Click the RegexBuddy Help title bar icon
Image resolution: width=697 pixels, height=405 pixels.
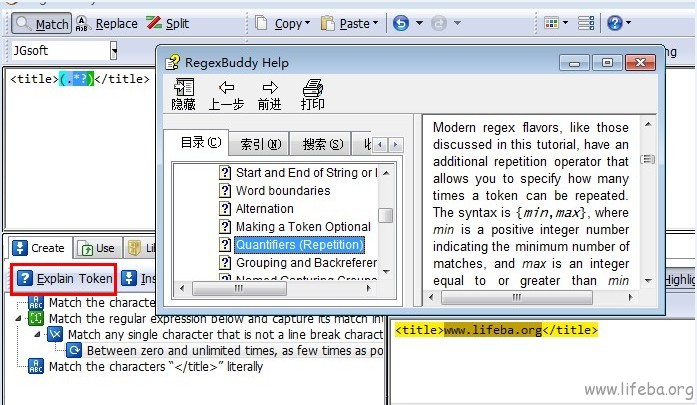[x=172, y=63]
